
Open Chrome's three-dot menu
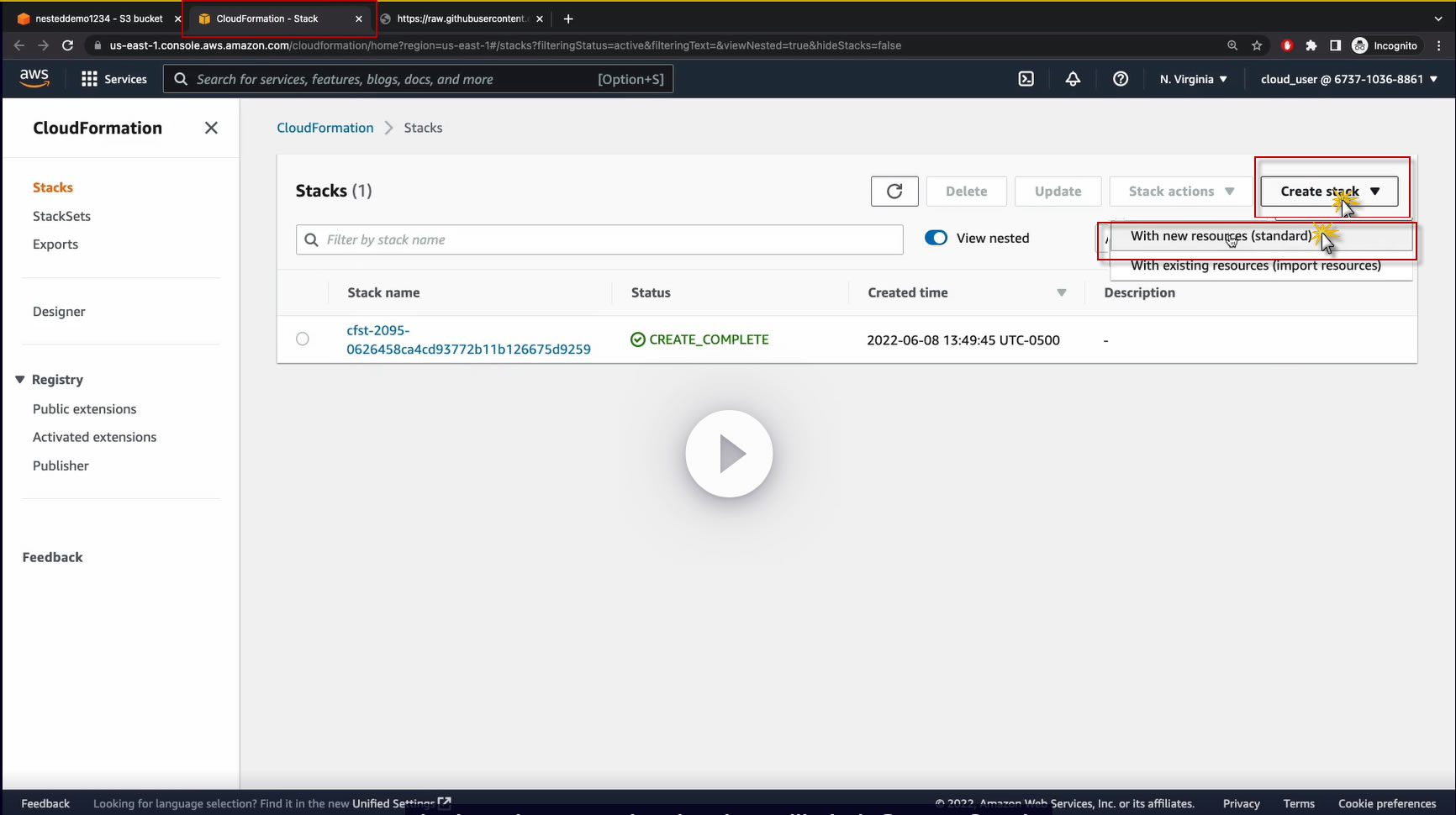coord(1440,45)
